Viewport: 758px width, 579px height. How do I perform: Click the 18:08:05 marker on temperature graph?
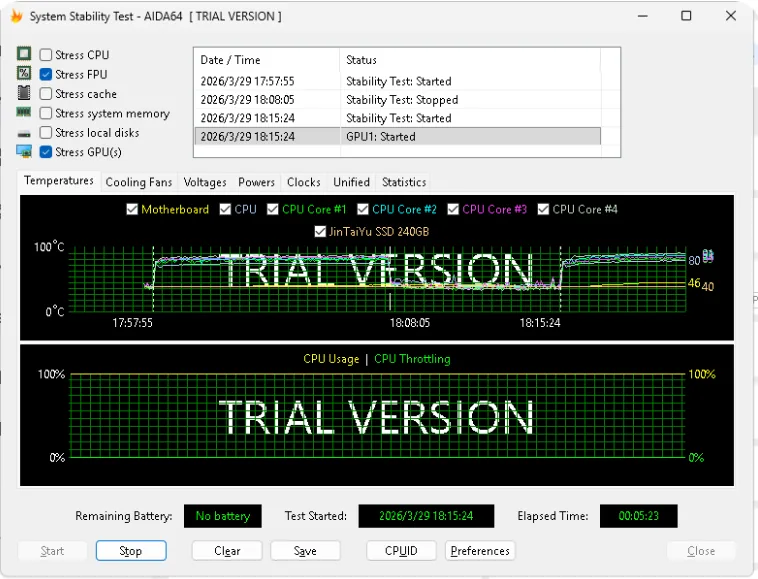click(x=410, y=323)
